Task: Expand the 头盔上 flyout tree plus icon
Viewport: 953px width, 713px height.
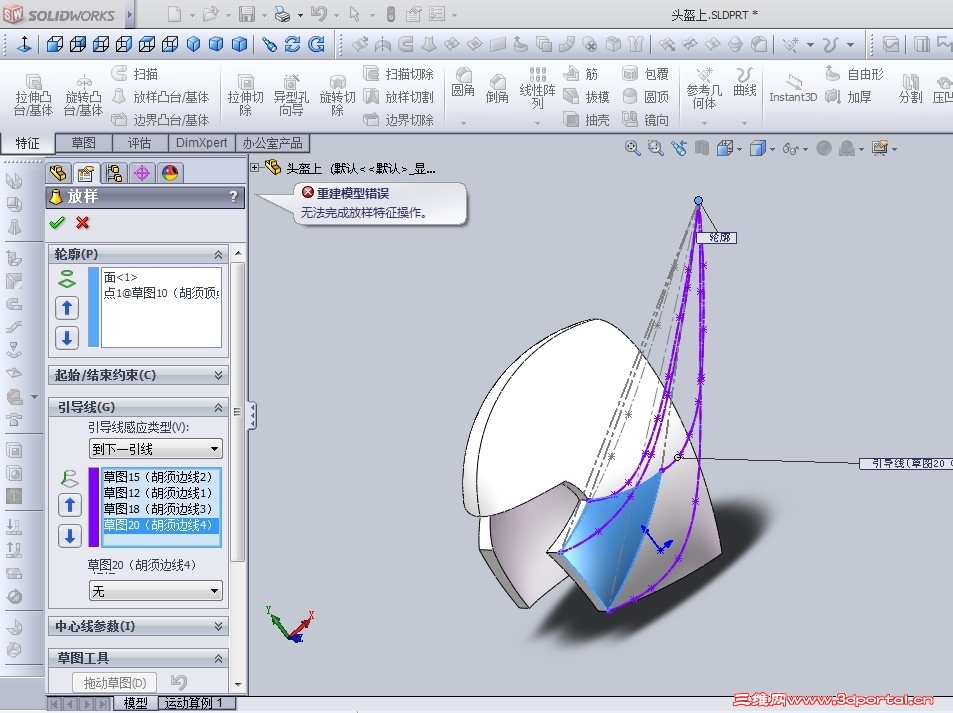Action: click(254, 167)
